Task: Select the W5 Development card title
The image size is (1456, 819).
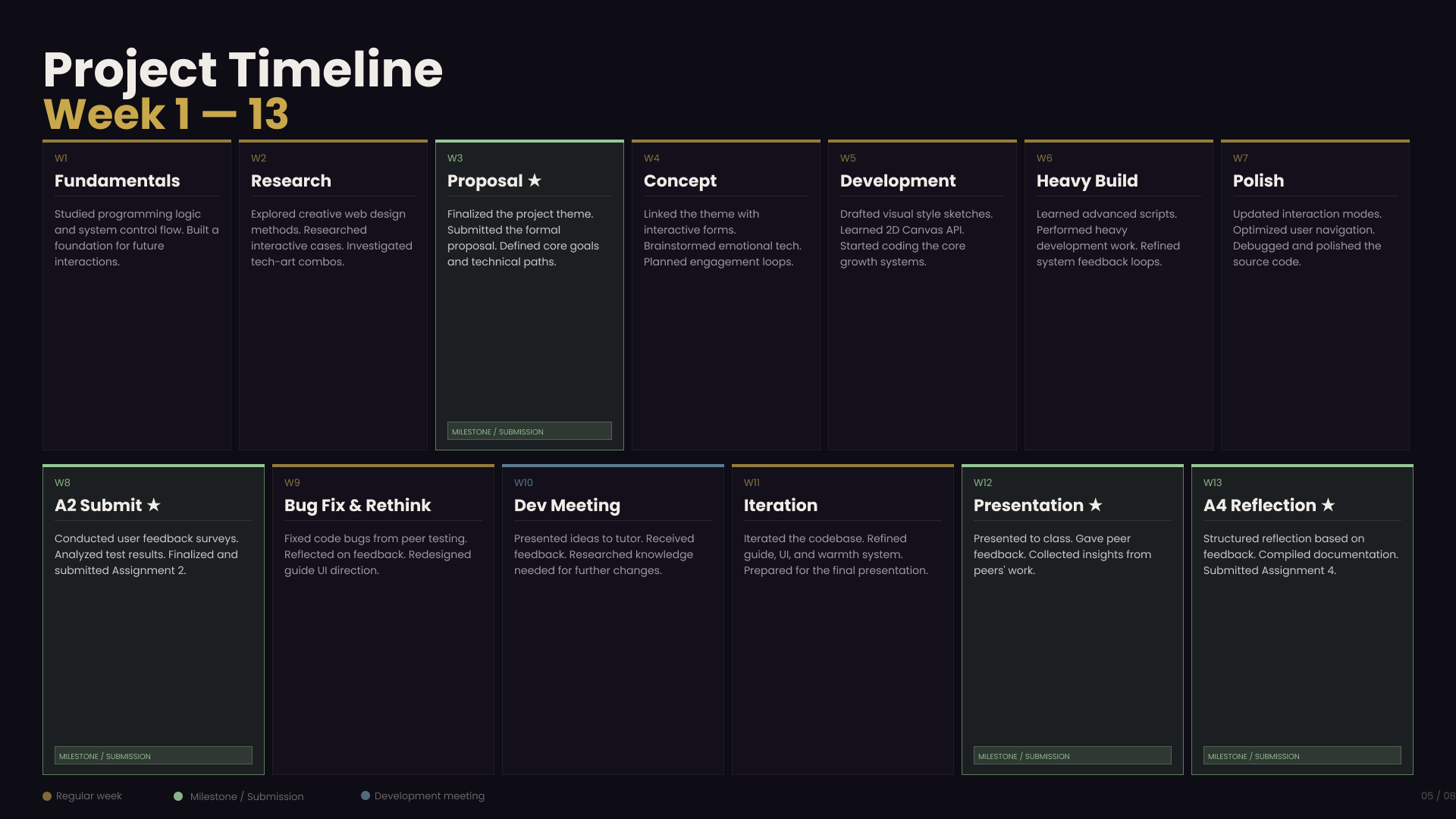Action: tap(898, 181)
